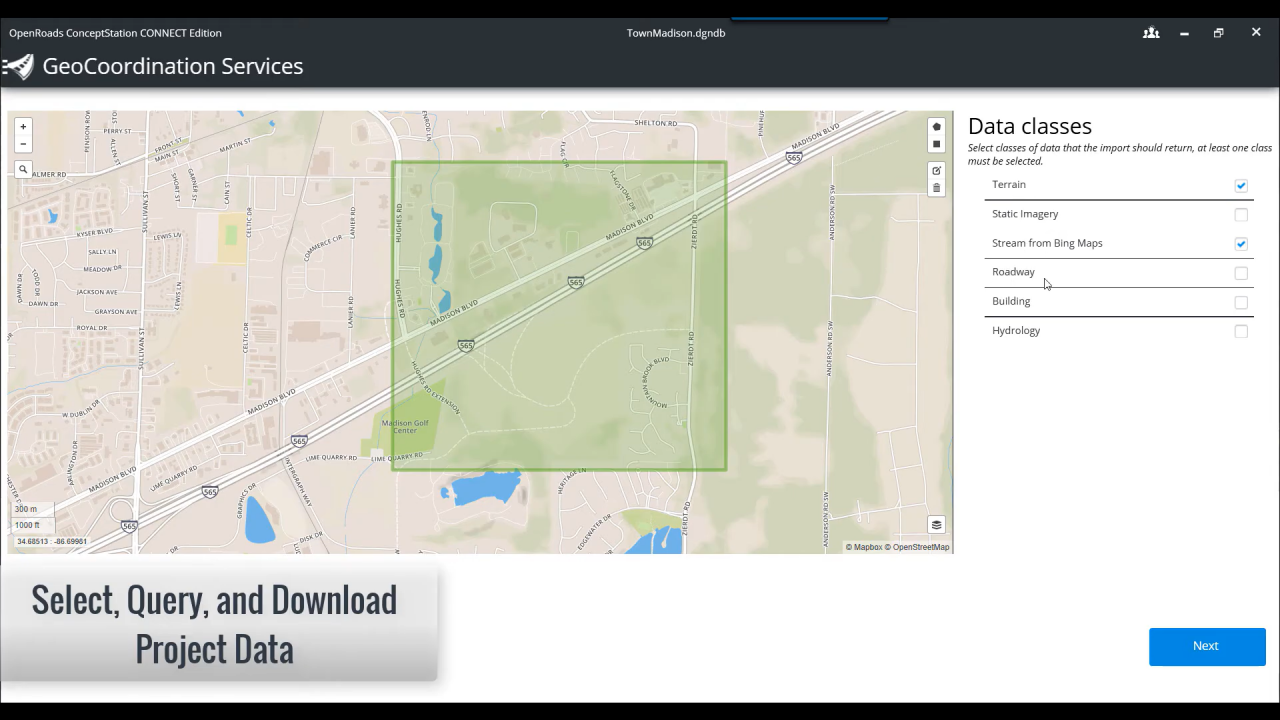Uncheck Stream from Bing Maps
The image size is (1280, 720).
(1241, 244)
